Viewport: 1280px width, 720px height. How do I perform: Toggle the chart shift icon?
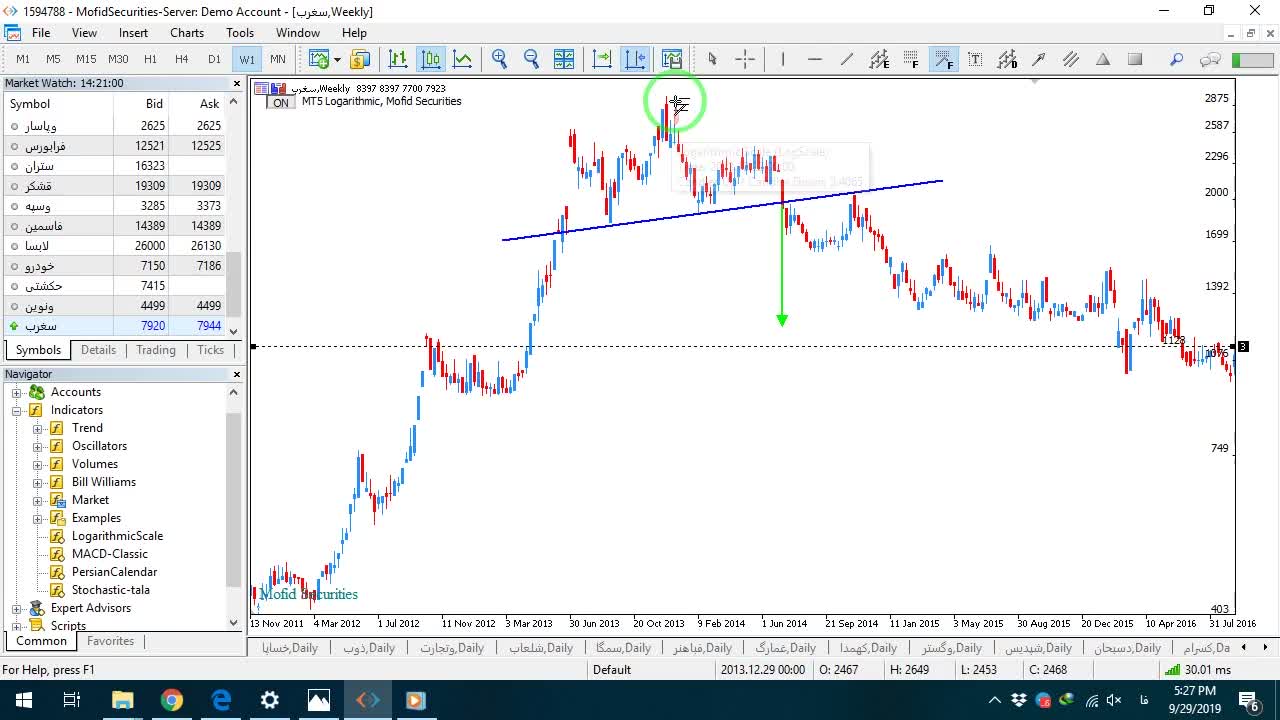[x=635, y=59]
